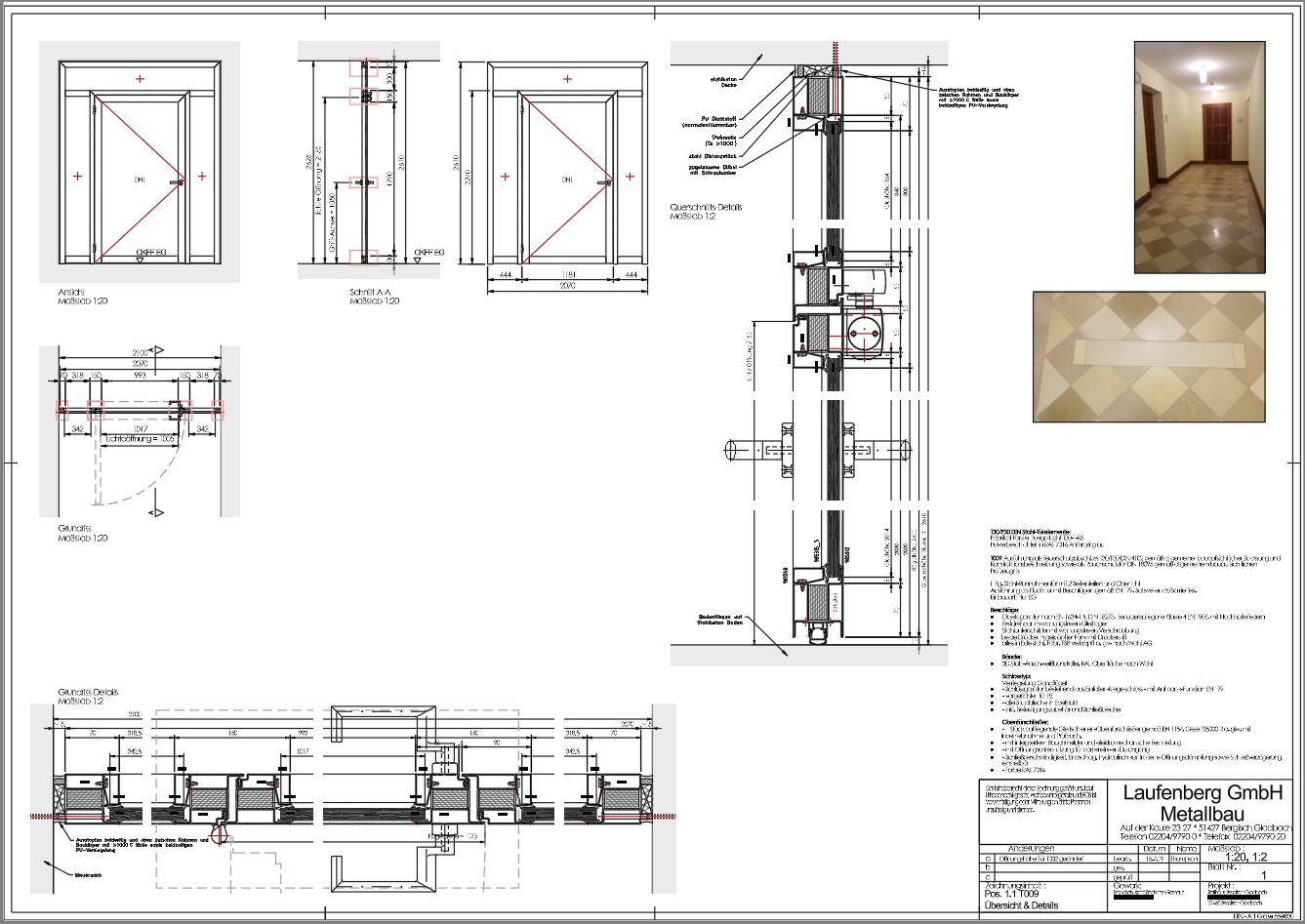Click the hallway corridor photo
This screenshot has height=924, width=1305.
point(1200,157)
